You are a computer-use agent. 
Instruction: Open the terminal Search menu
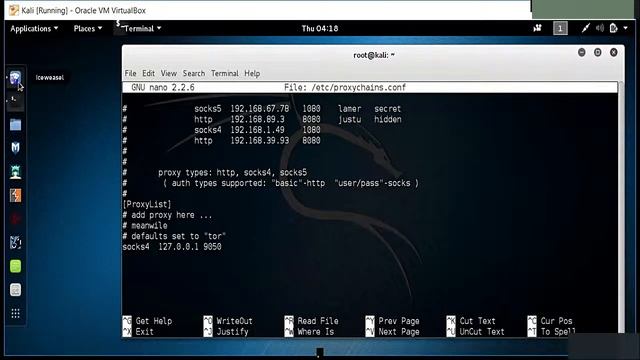coord(194,73)
